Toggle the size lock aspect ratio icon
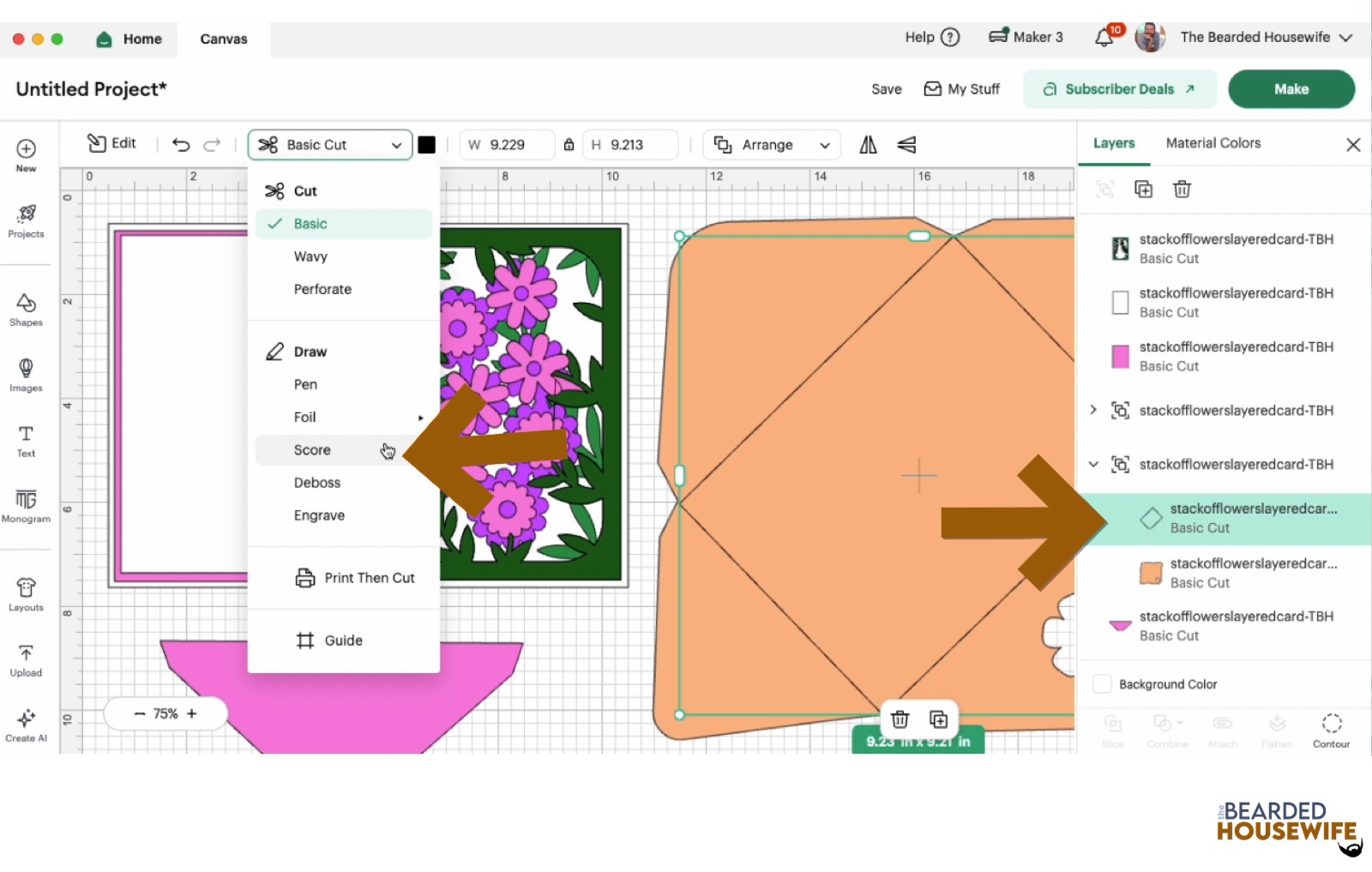The height and width of the screenshot is (872, 1372). coord(569,145)
